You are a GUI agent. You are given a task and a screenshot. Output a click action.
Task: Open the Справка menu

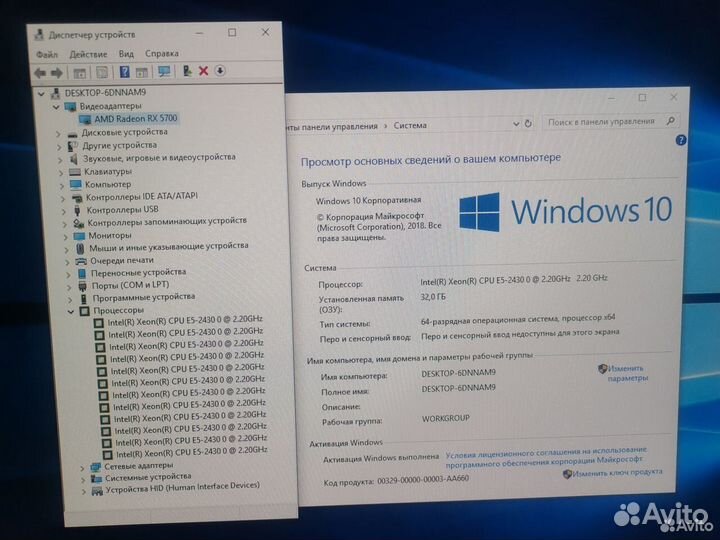(x=162, y=53)
